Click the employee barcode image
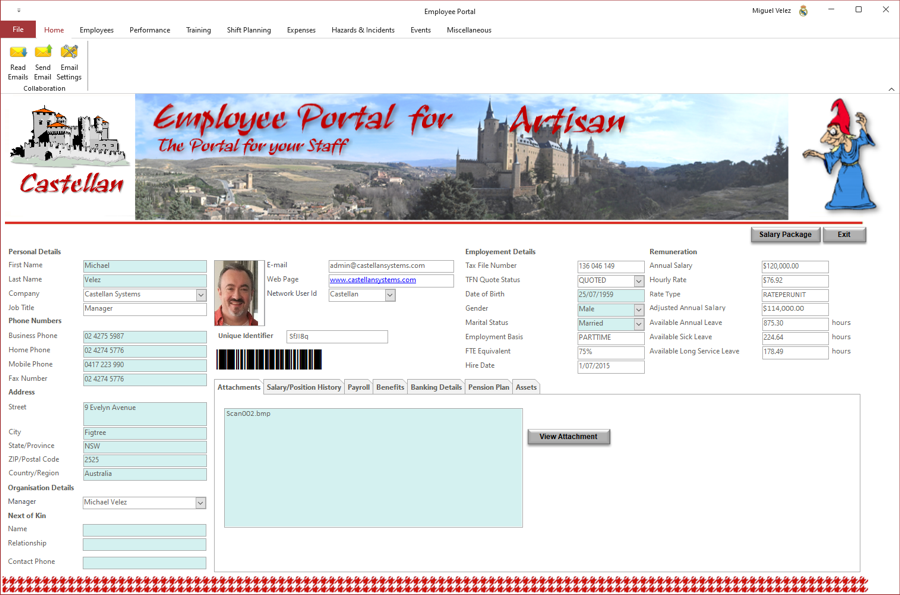Viewport: 900px width, 595px height. pos(269,359)
